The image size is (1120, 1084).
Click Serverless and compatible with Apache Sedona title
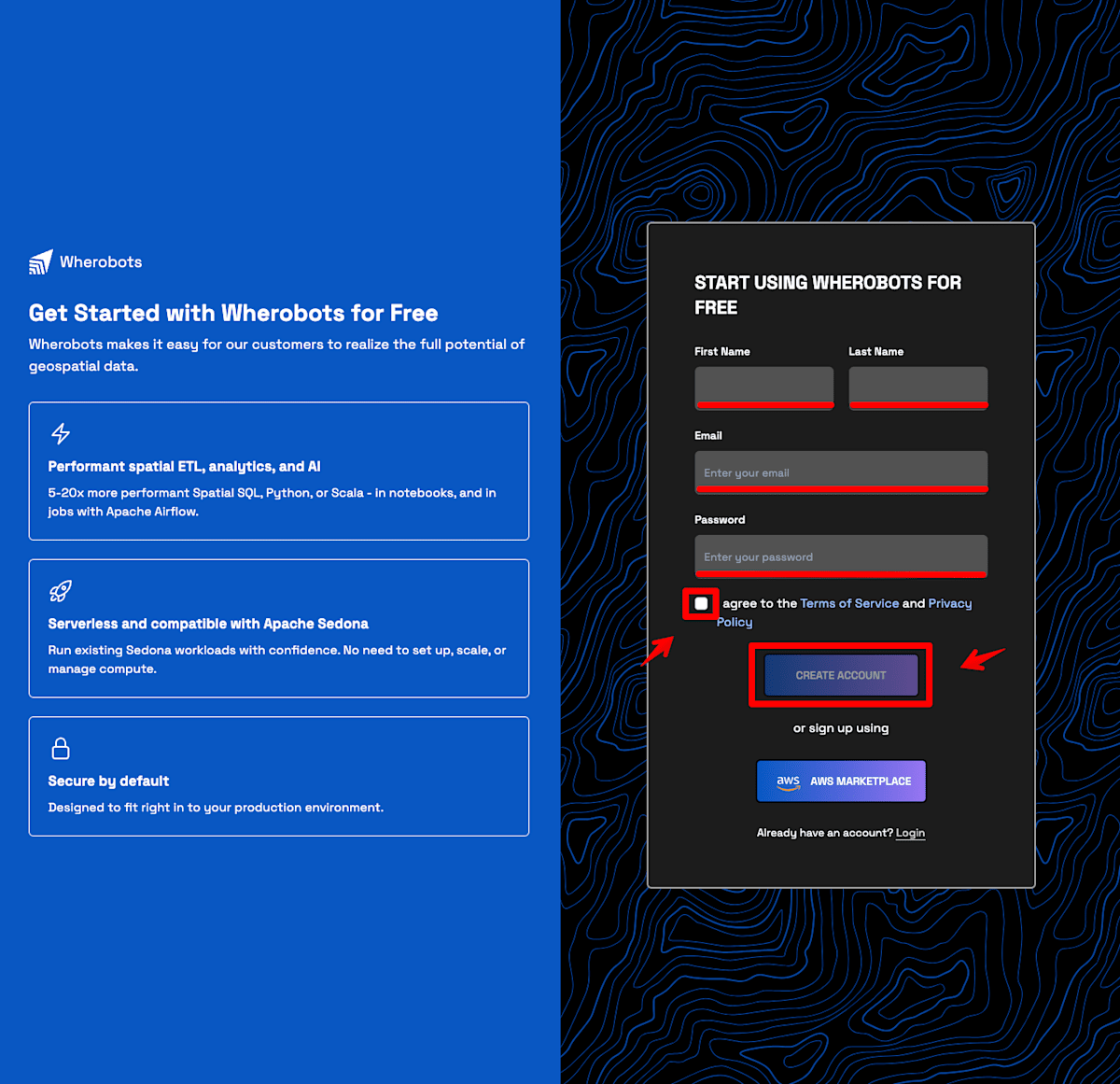click(208, 624)
